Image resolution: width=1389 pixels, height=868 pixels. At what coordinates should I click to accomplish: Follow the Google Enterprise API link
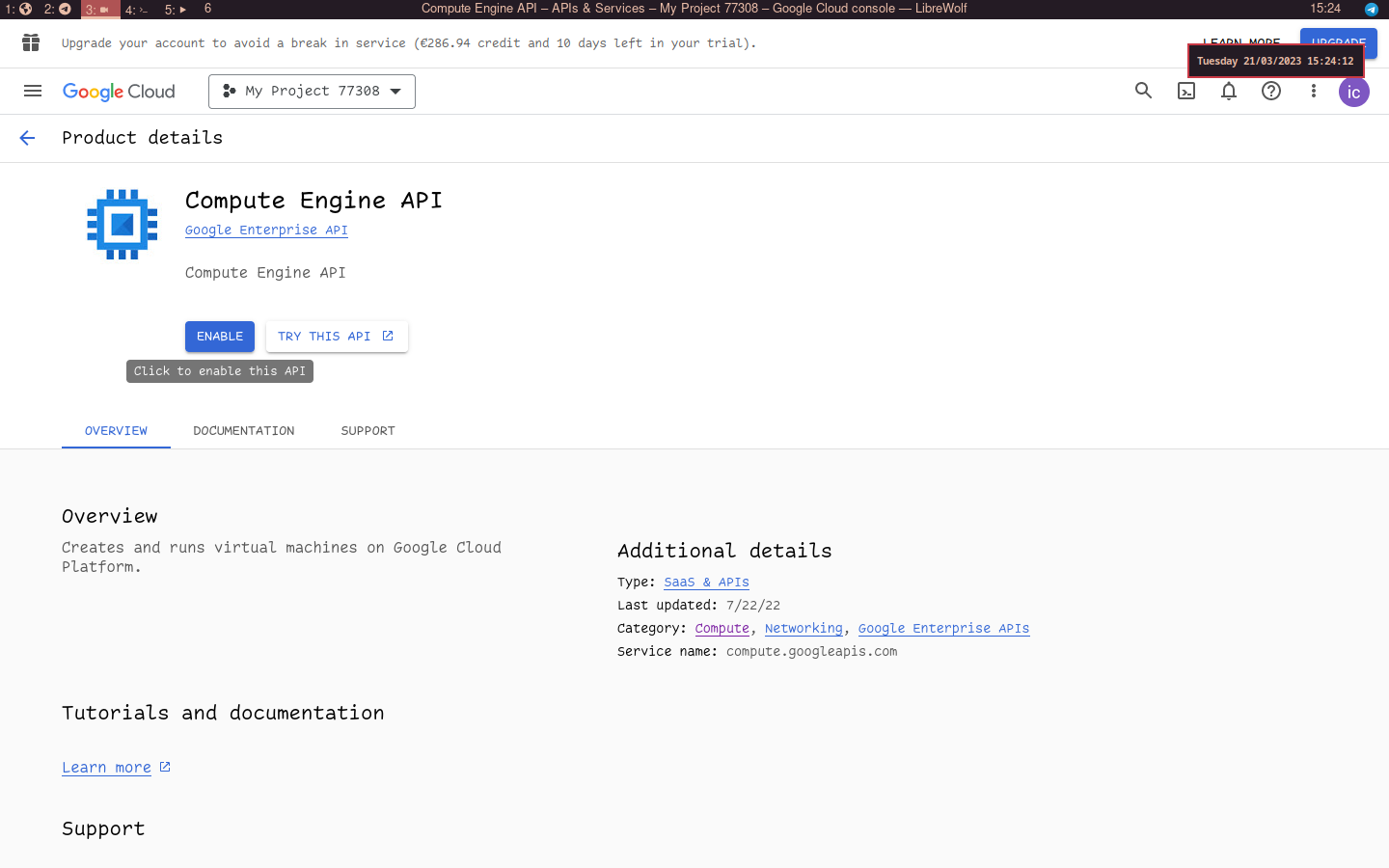tap(266, 230)
